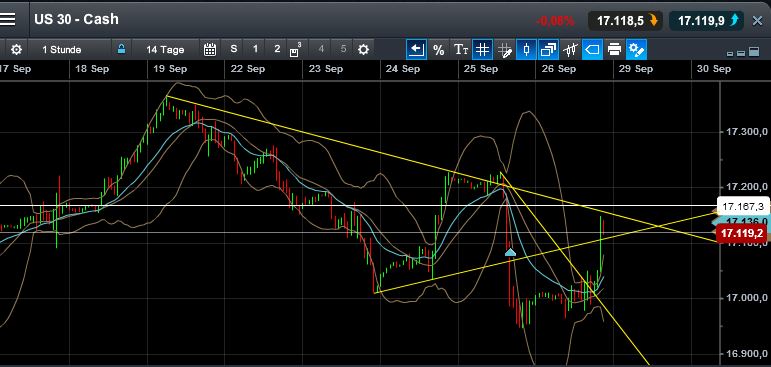Toggle the blue padlock lock

coord(121,49)
